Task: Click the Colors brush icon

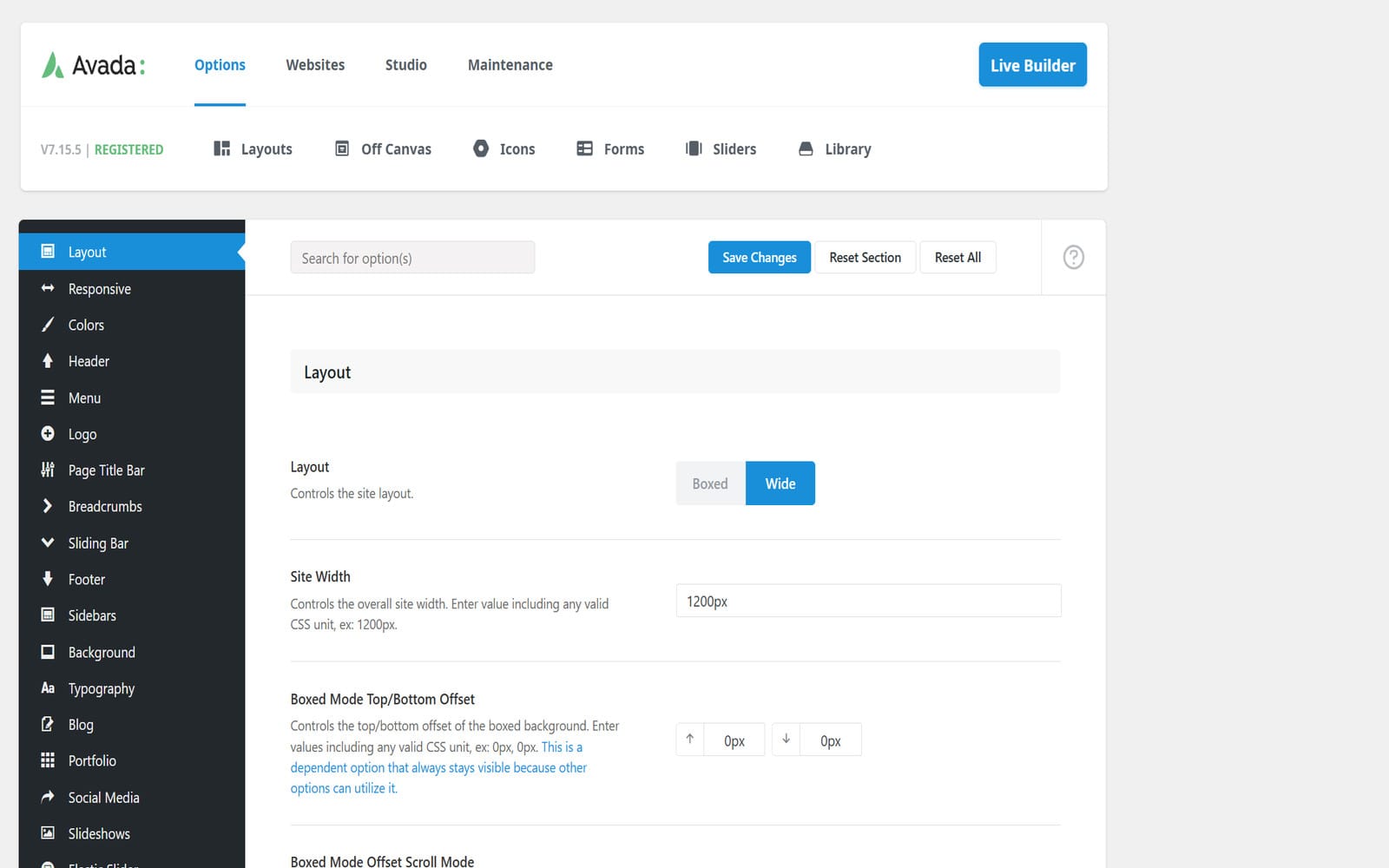Action: [x=48, y=325]
